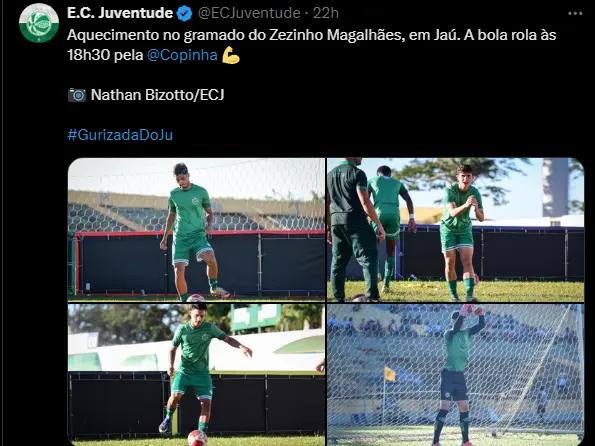595x446 pixels.
Task: Click the flexed biceps emoji
Action: [231, 55]
